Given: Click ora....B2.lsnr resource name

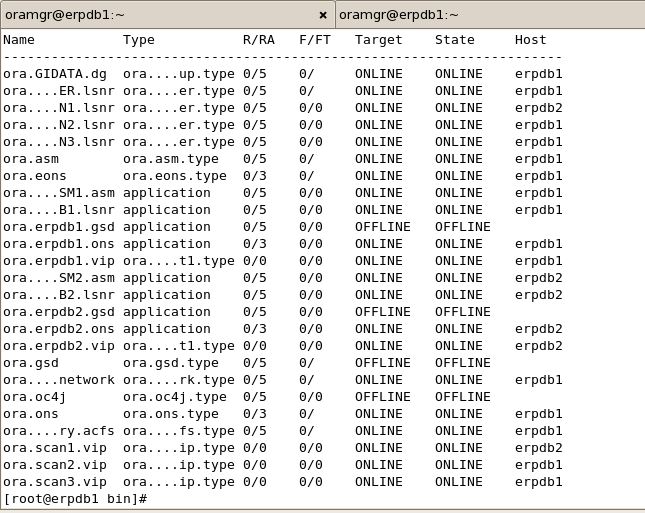Looking at the screenshot, I should point(59,295).
